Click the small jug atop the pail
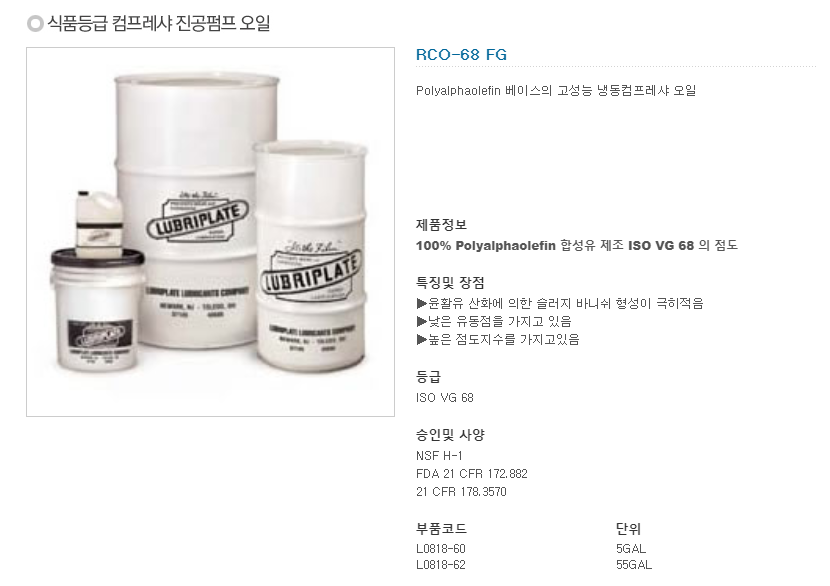Screen dimensions: 830x586 [99, 223]
